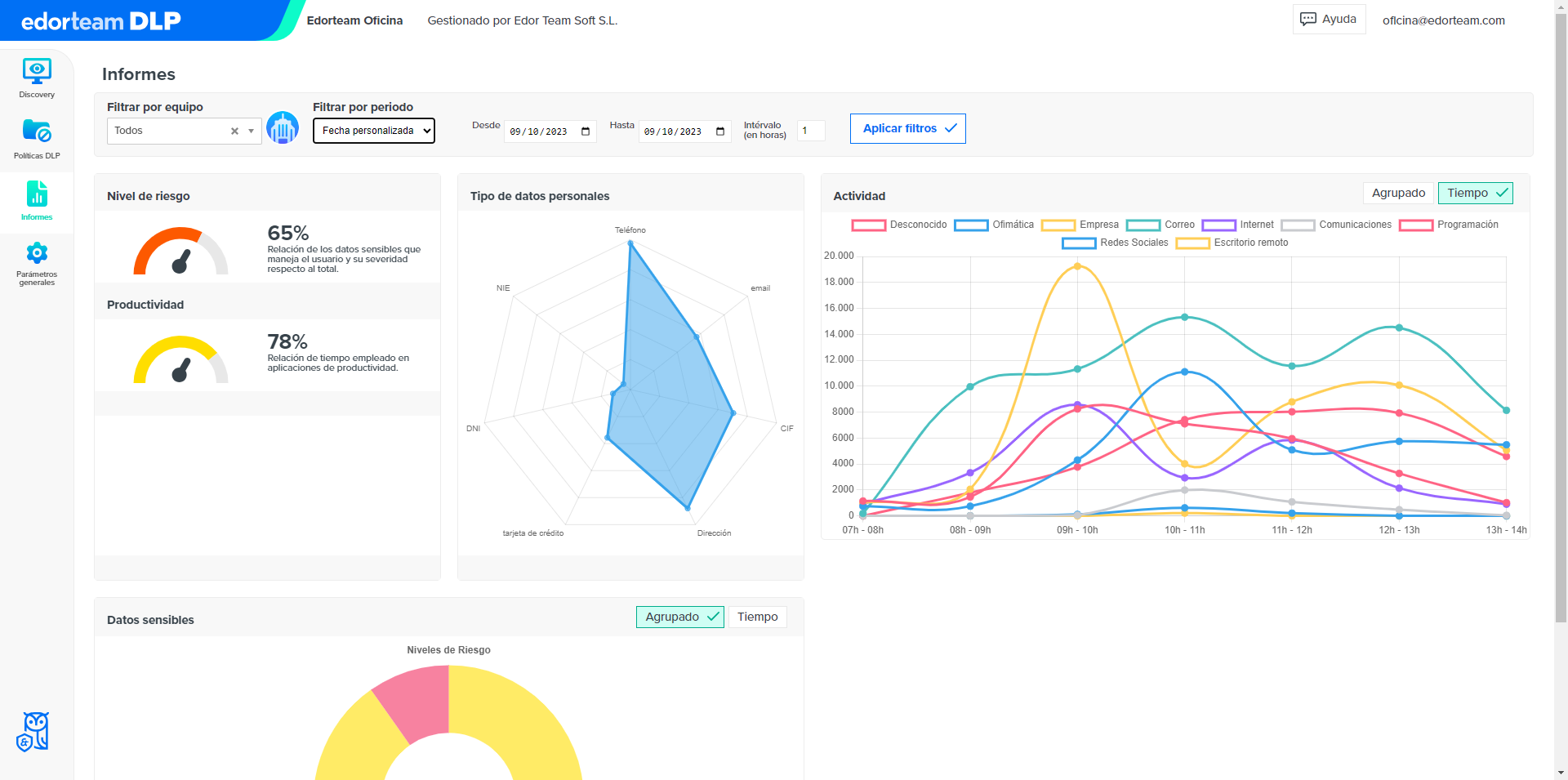Open the Hasta date calendar picker icon

click(720, 131)
